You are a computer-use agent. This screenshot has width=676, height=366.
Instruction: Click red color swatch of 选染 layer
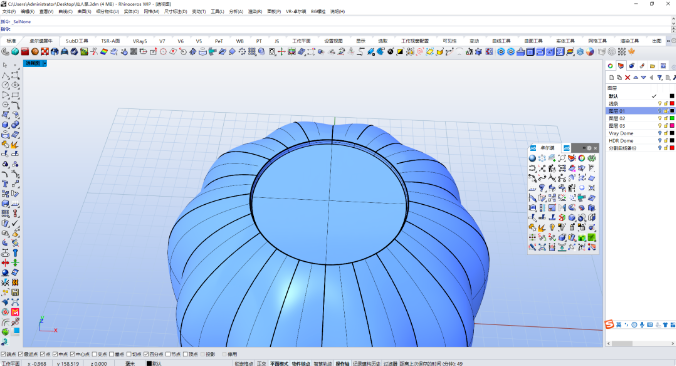coord(672,103)
